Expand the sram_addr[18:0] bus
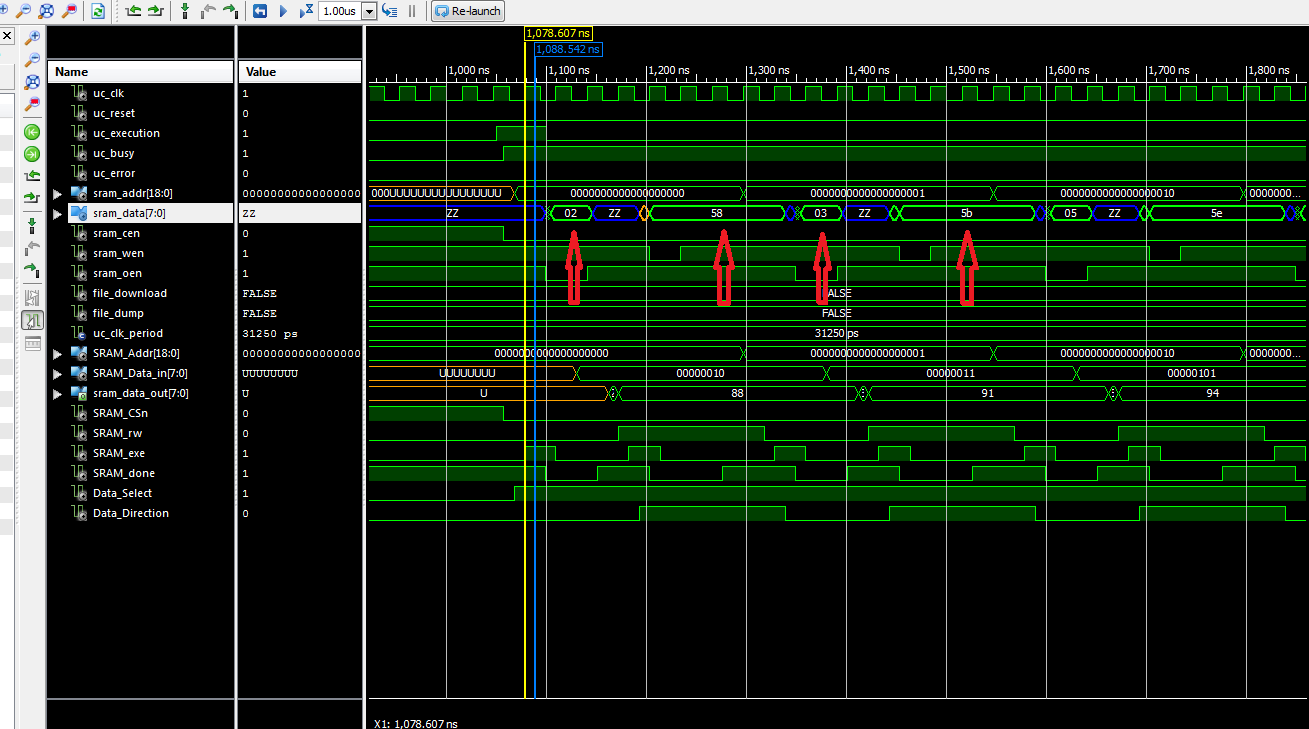Image resolution: width=1309 pixels, height=729 pixels. coord(57,193)
